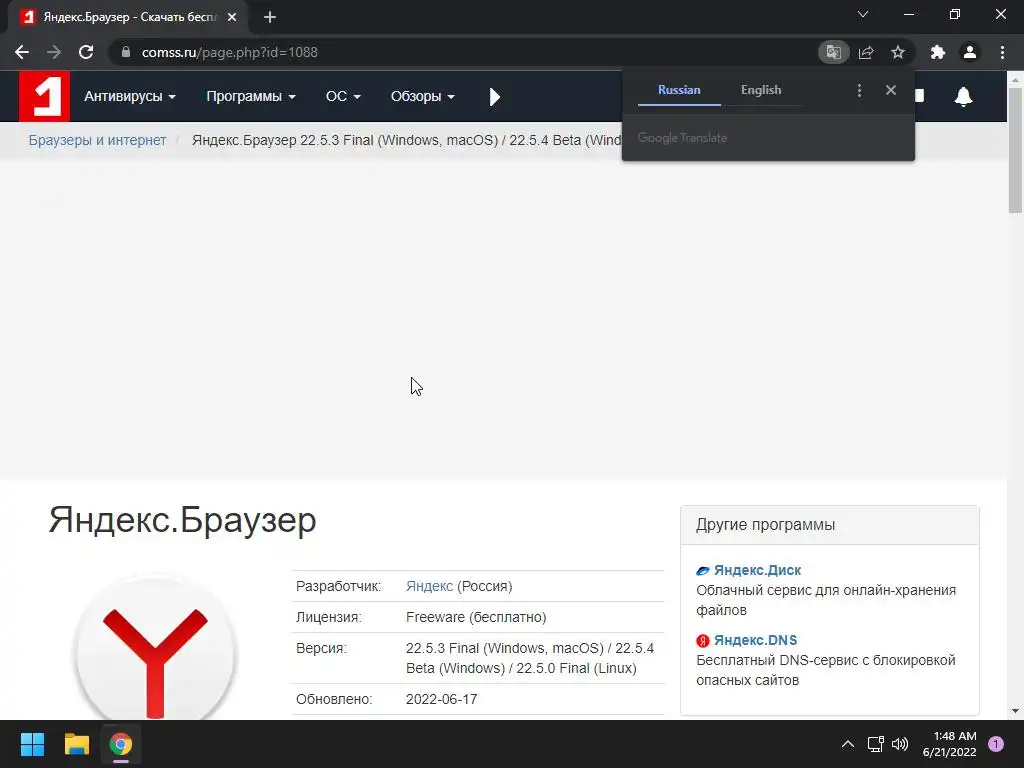Viewport: 1024px width, 768px height.
Task: Open the Яндекс.DNS link
Action: [756, 640]
